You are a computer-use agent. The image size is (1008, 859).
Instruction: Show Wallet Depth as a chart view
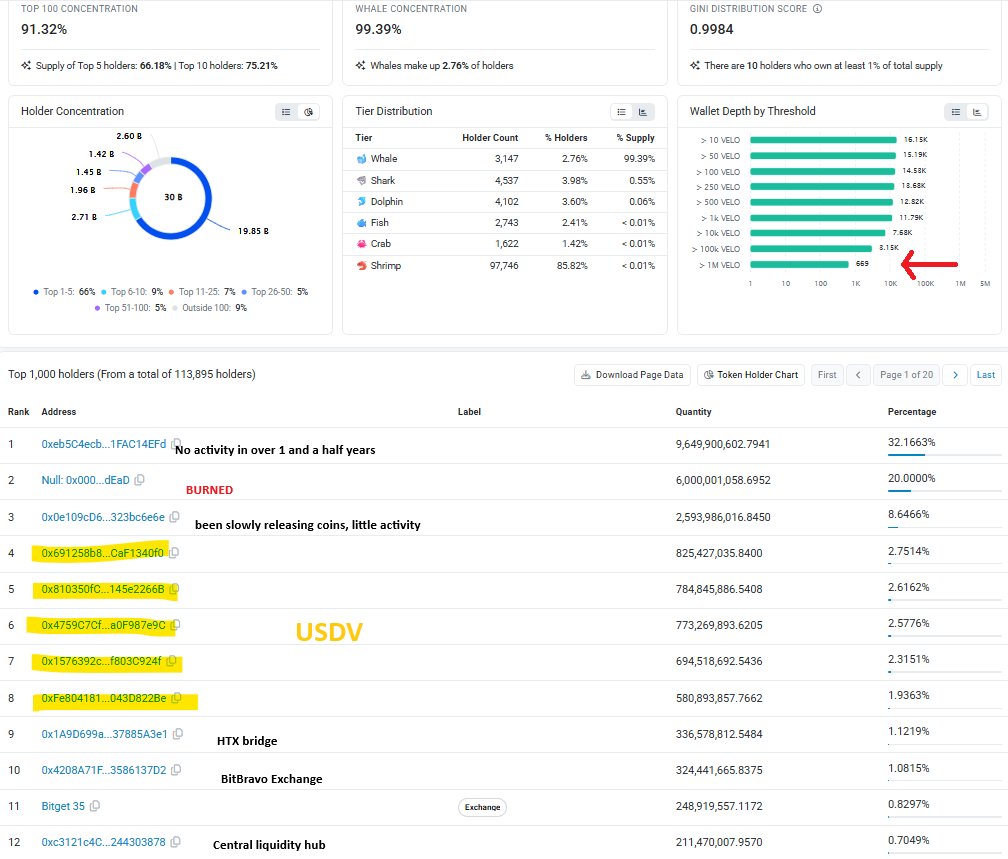(977, 112)
